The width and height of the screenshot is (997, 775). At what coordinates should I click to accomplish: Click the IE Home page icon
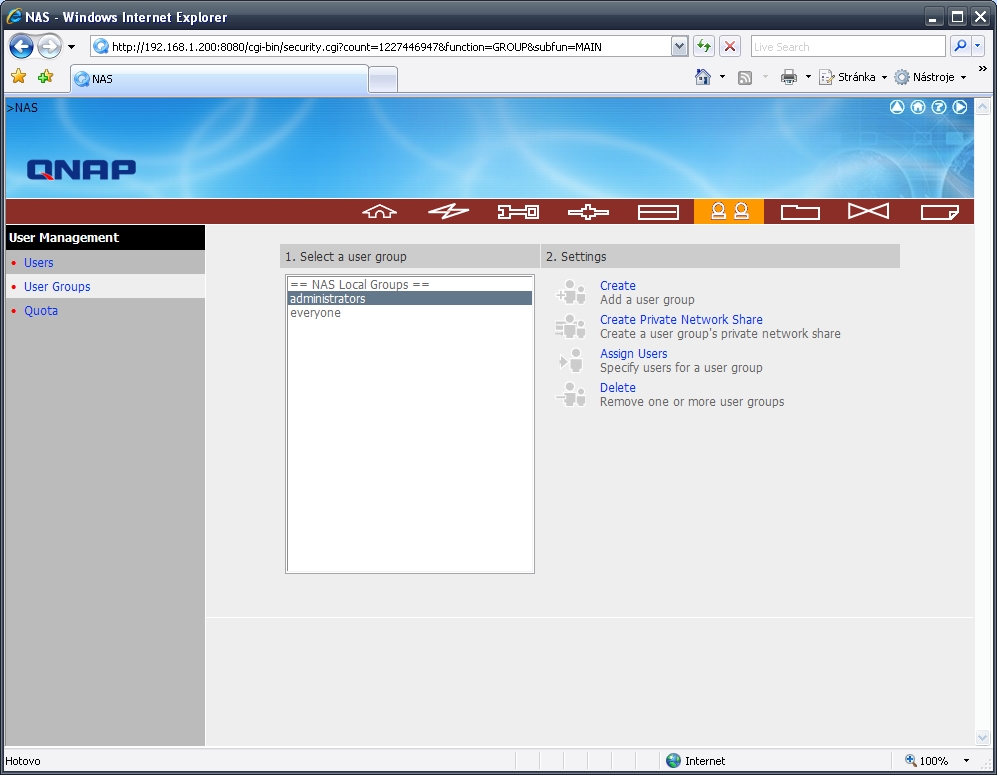pos(703,77)
